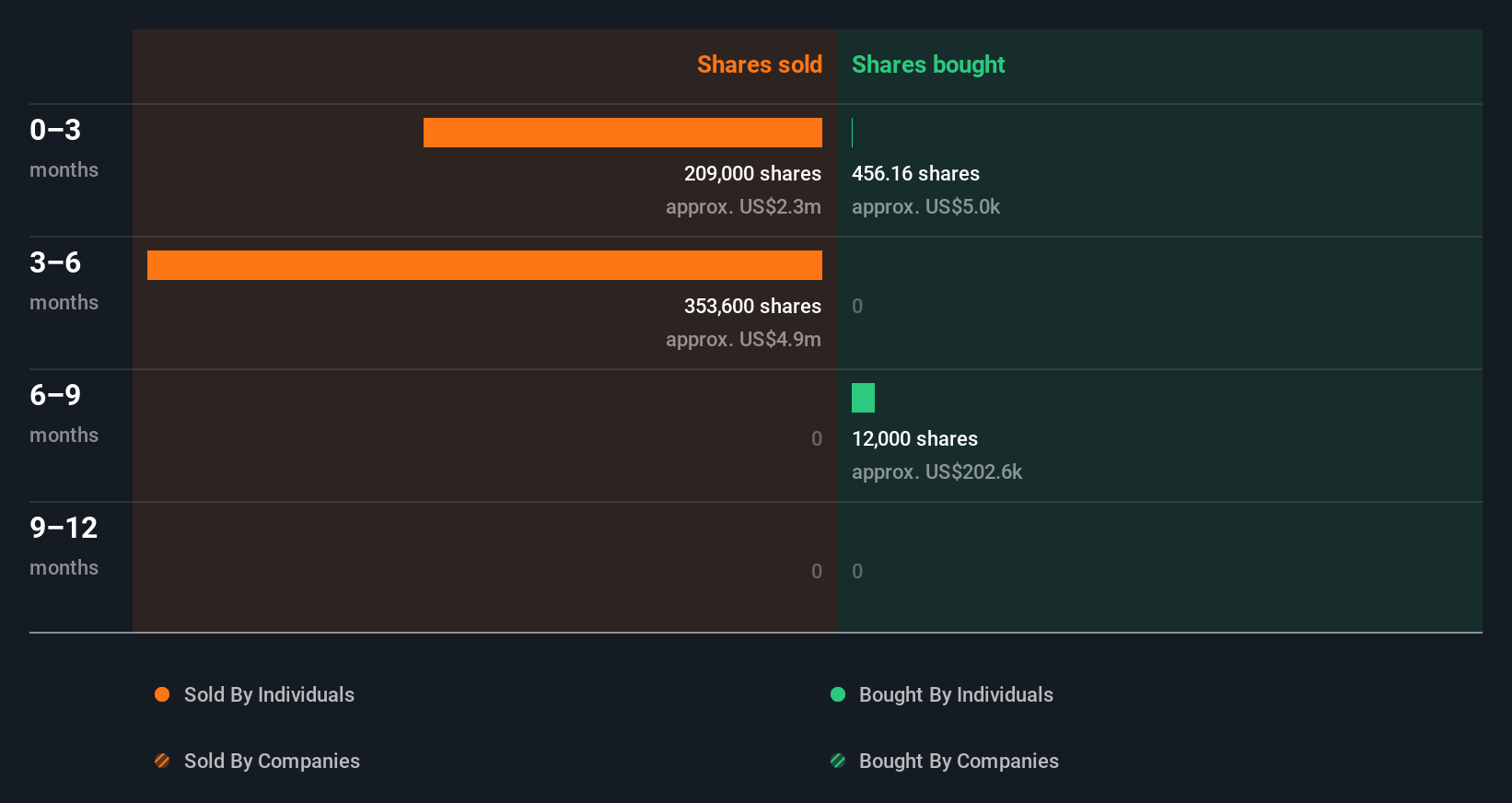Click the Bought By Companies legend text
The image size is (1512, 803).
coord(959,762)
